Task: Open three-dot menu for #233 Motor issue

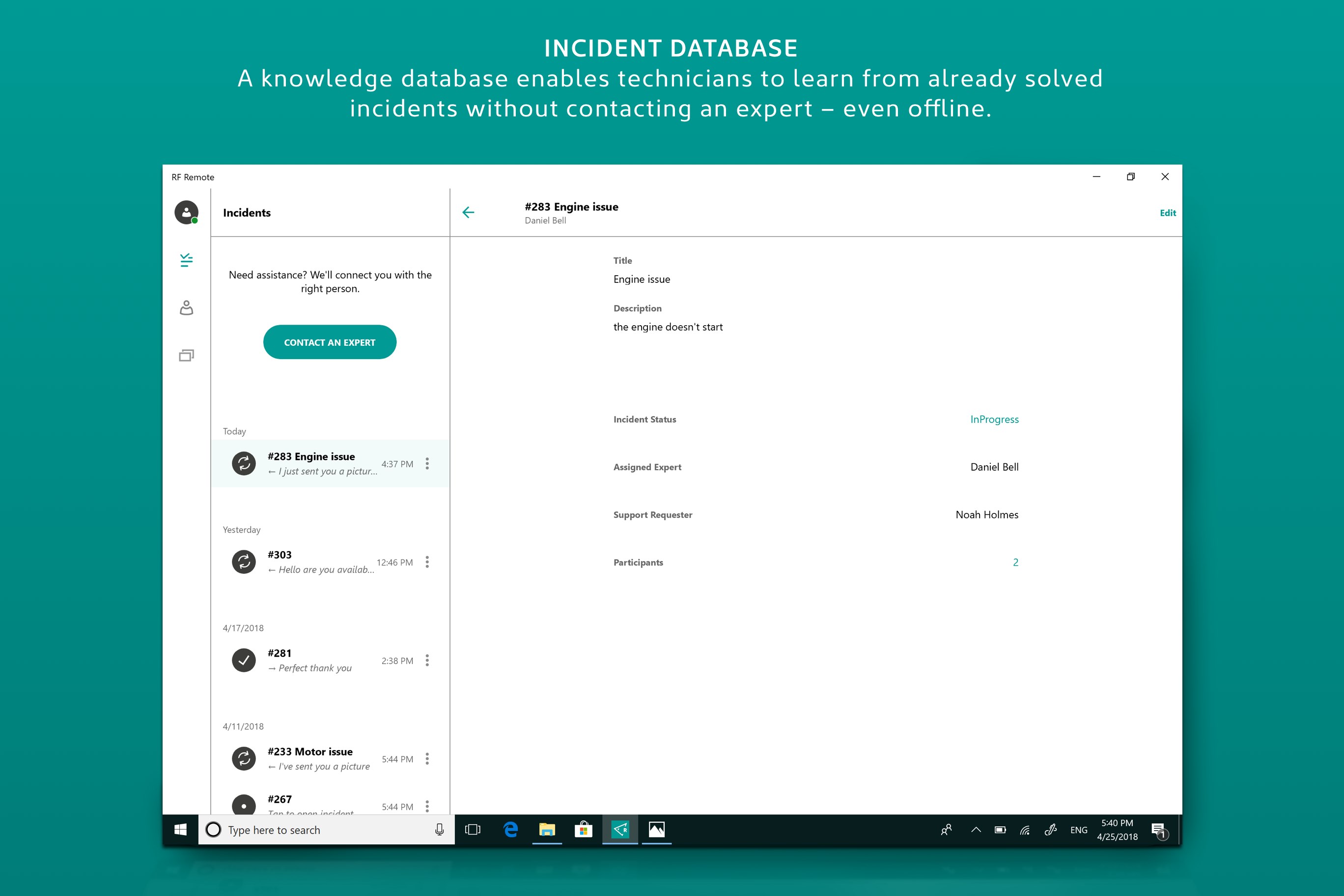Action: tap(427, 758)
